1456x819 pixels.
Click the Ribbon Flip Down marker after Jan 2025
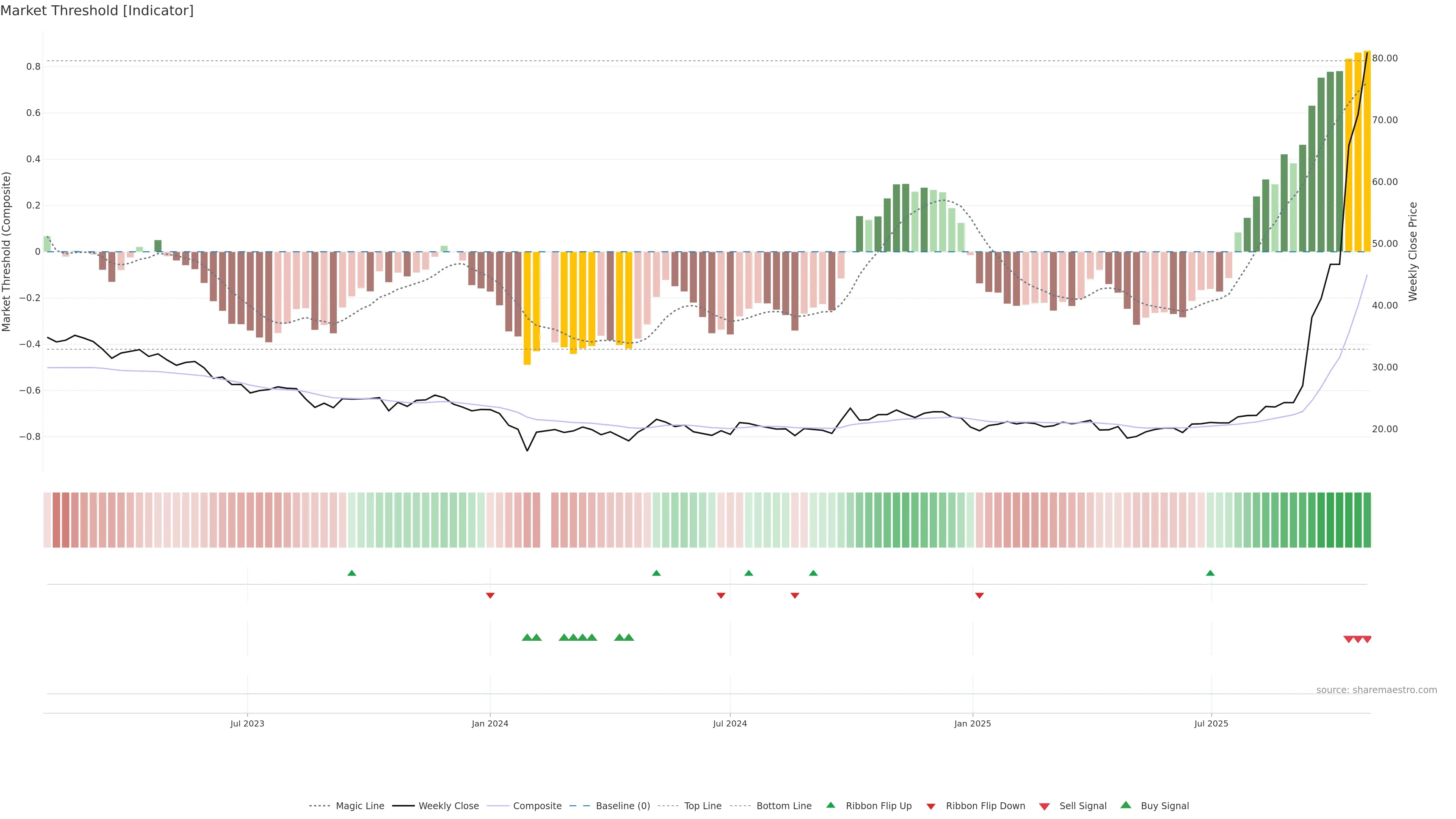tap(979, 596)
